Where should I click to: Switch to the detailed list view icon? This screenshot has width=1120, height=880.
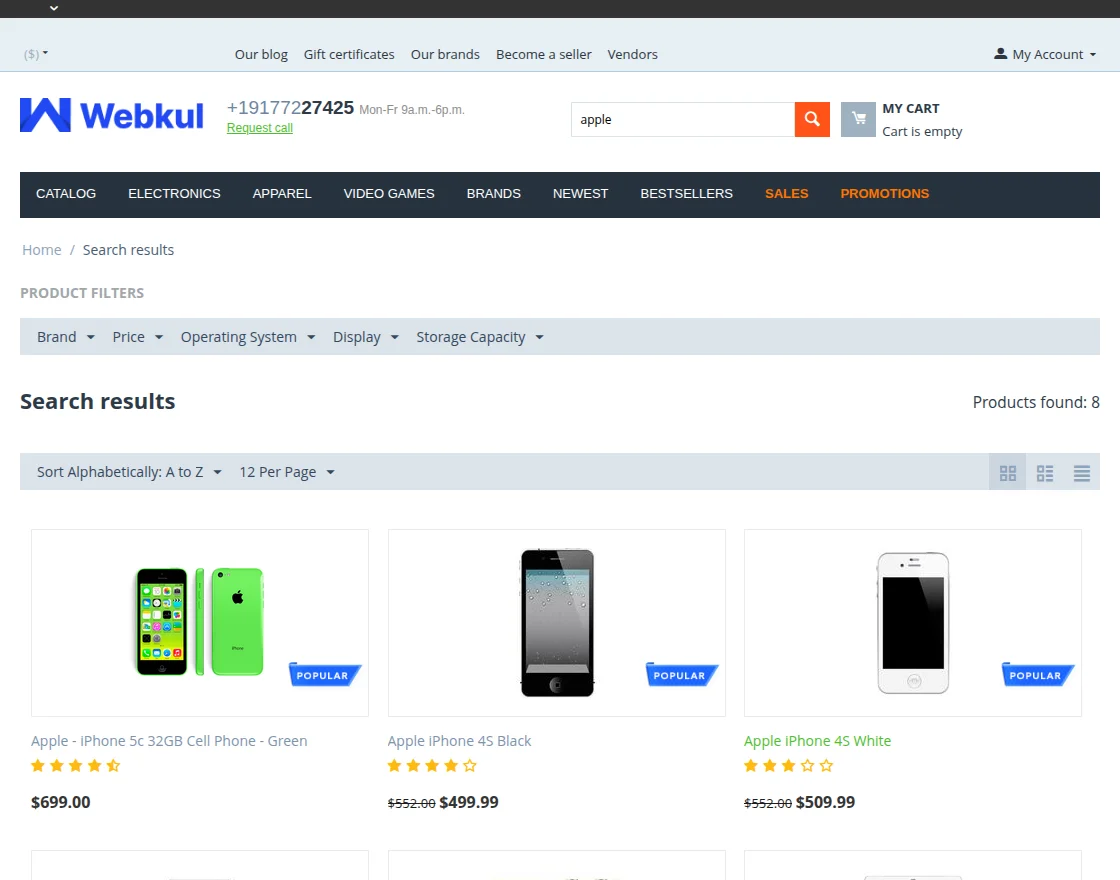pos(1044,472)
